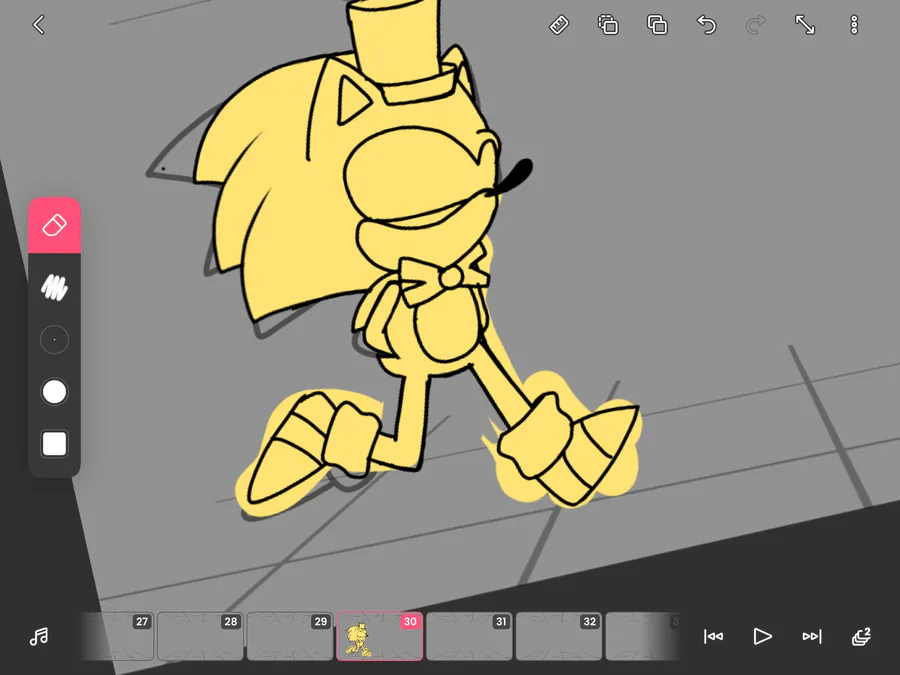Open the brush size dot selector
Viewport: 900px width, 675px height.
[55, 340]
